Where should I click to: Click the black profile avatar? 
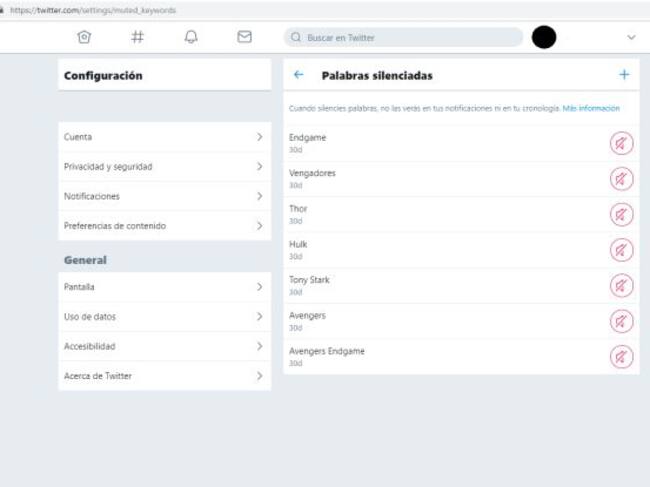tap(544, 37)
